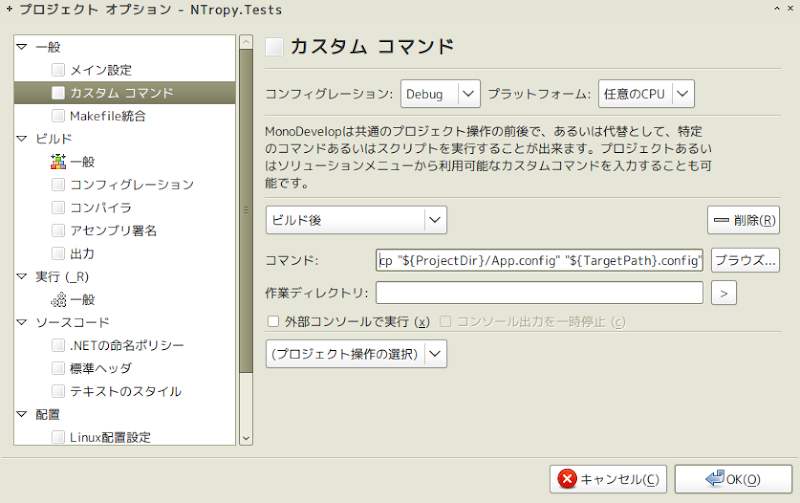
Task: Click the icon beside 標準ヘッダ
Action: [x=58, y=368]
